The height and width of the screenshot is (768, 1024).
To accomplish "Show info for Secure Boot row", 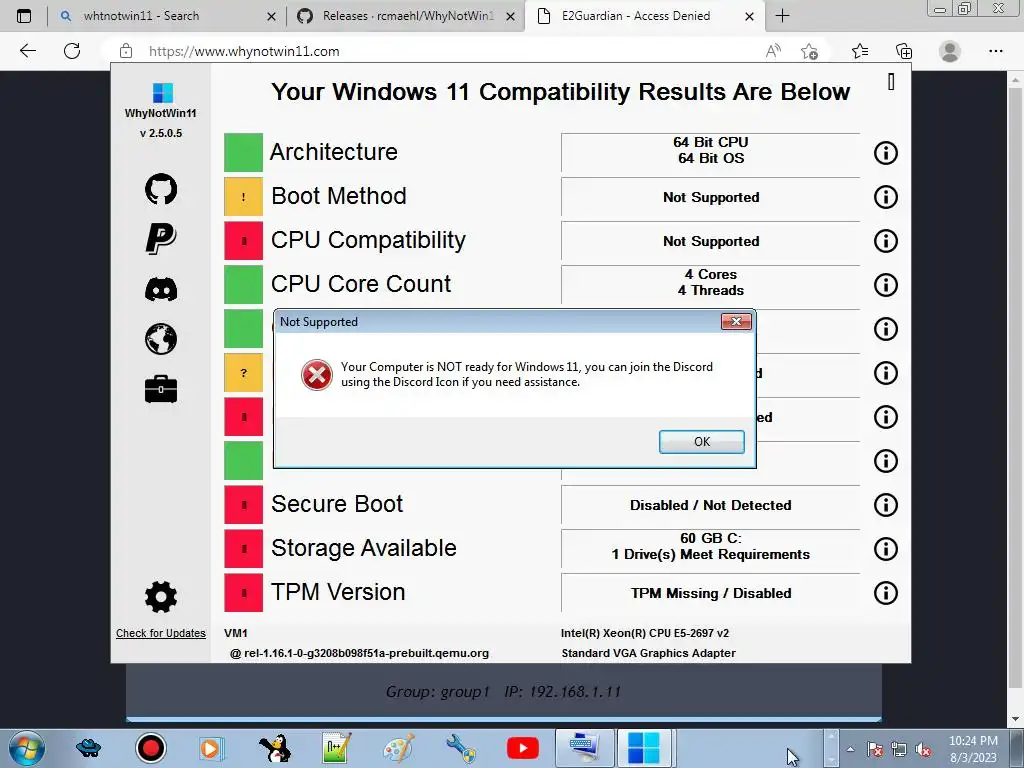I will (x=886, y=505).
